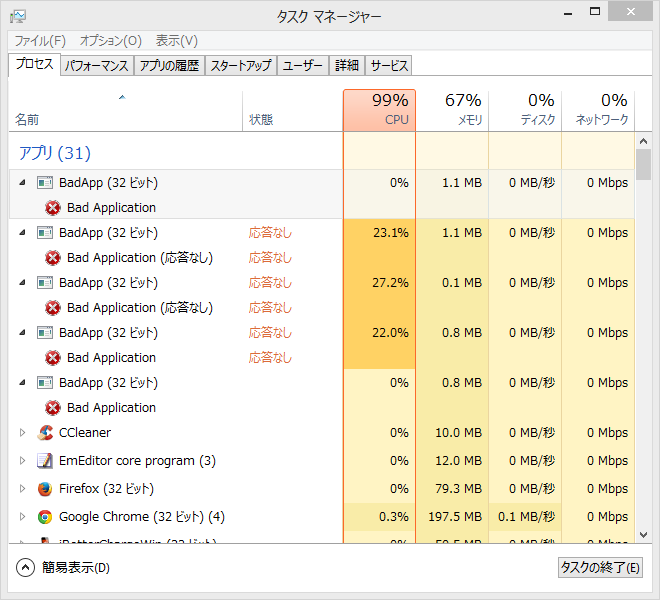Open the ファイル(F) menu
Screen dimensions: 660x600
point(40,41)
